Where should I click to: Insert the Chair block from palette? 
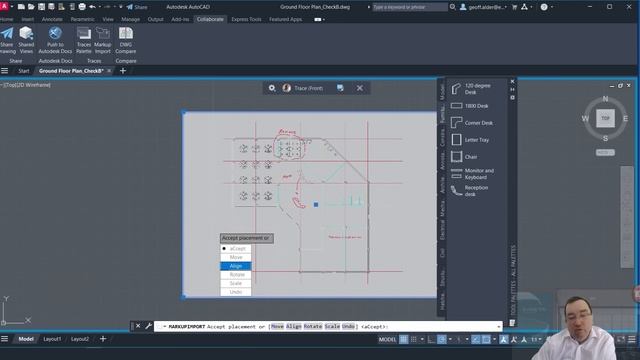464,157
